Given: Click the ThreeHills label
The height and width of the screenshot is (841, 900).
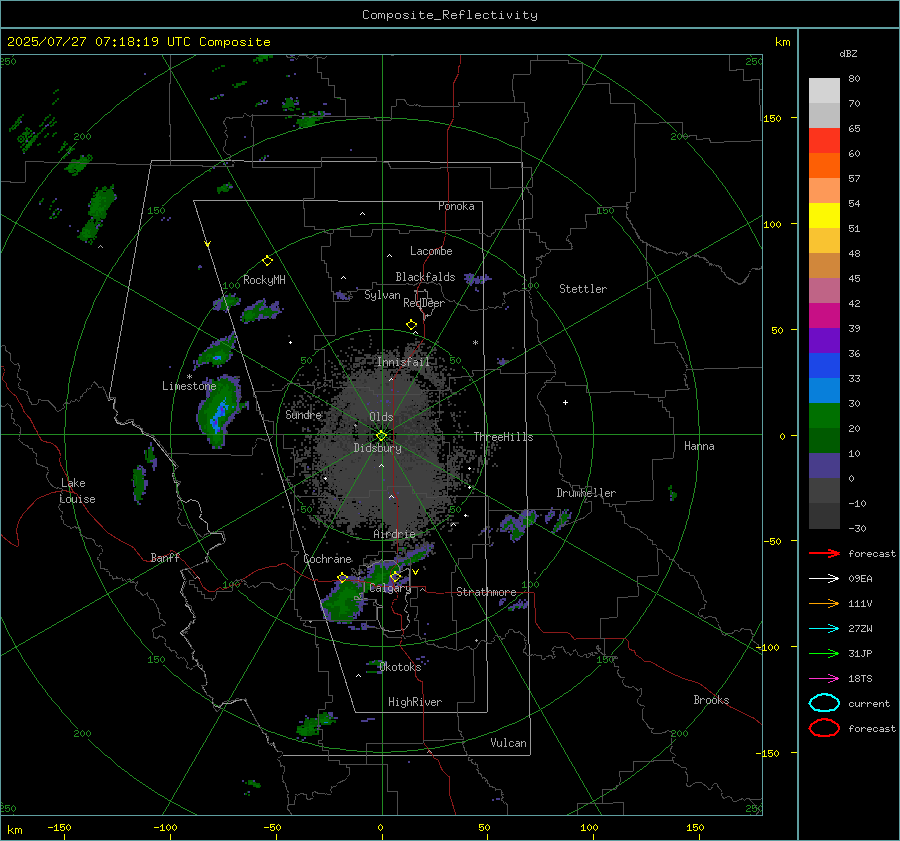Looking at the screenshot, I should tap(503, 437).
